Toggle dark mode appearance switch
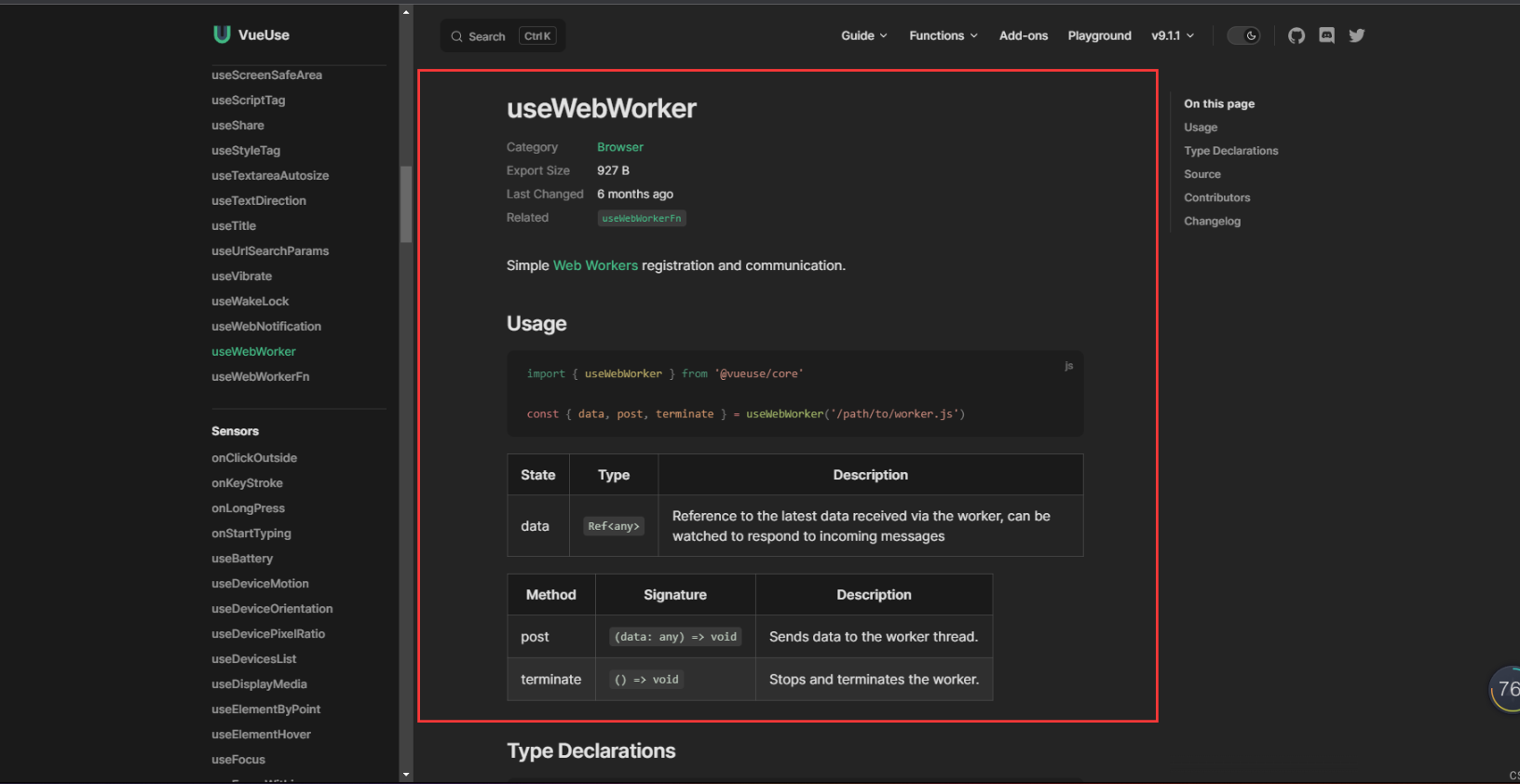The width and height of the screenshot is (1520, 784). 1243,35
